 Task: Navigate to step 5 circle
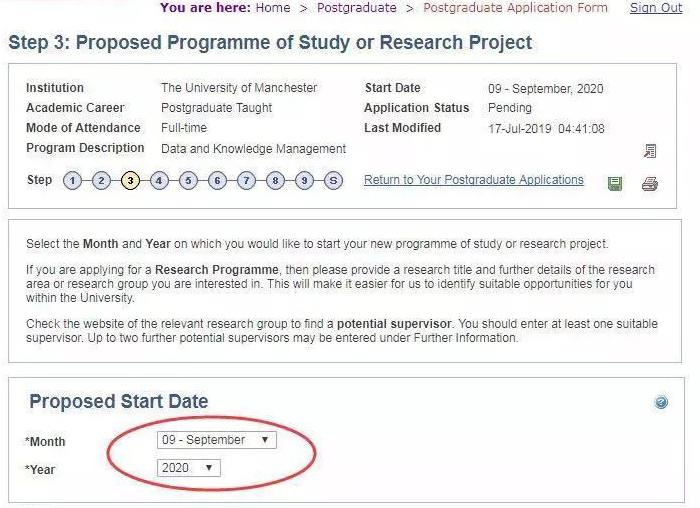coord(188,181)
